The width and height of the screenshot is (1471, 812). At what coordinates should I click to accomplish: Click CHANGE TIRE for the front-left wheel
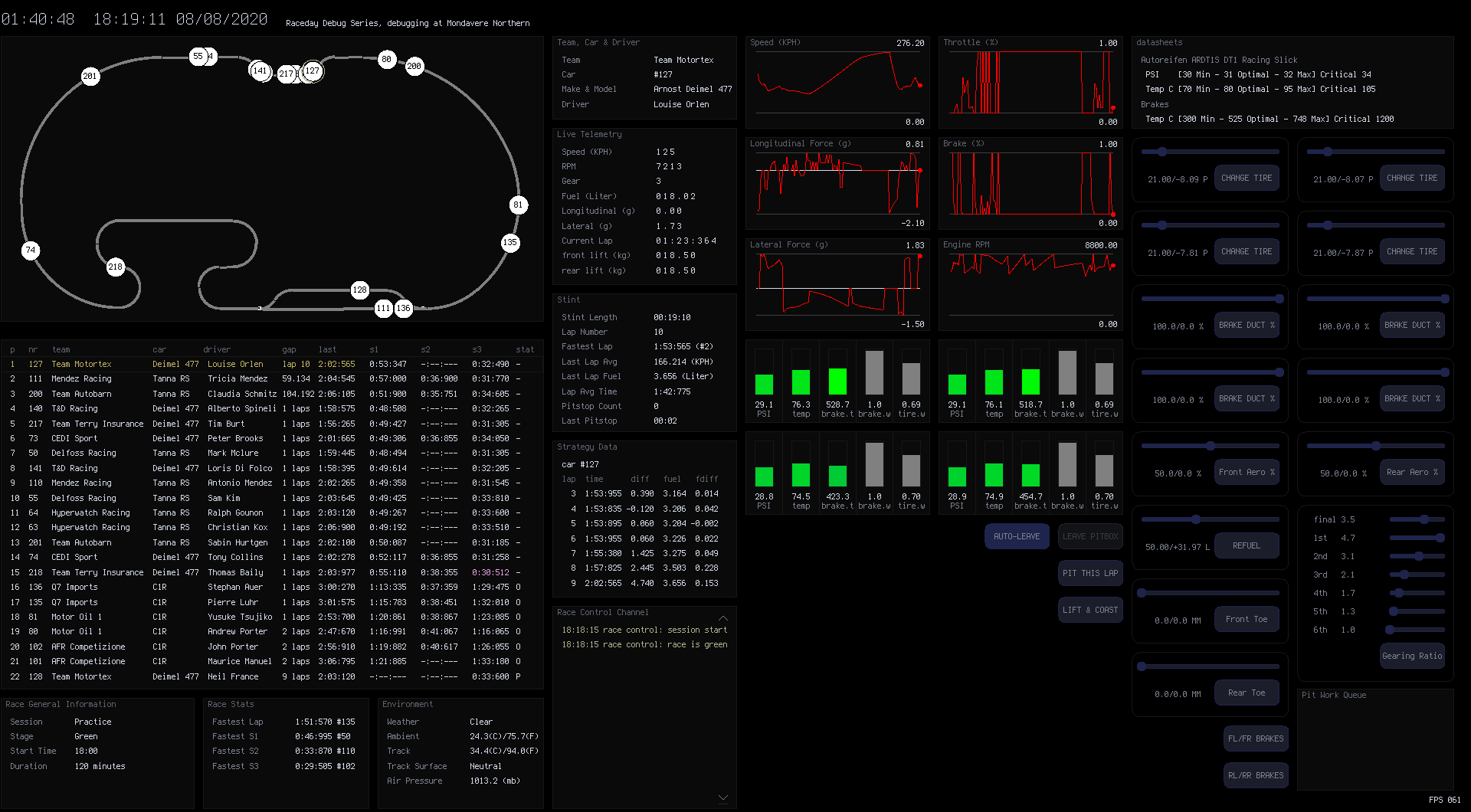click(x=1247, y=178)
